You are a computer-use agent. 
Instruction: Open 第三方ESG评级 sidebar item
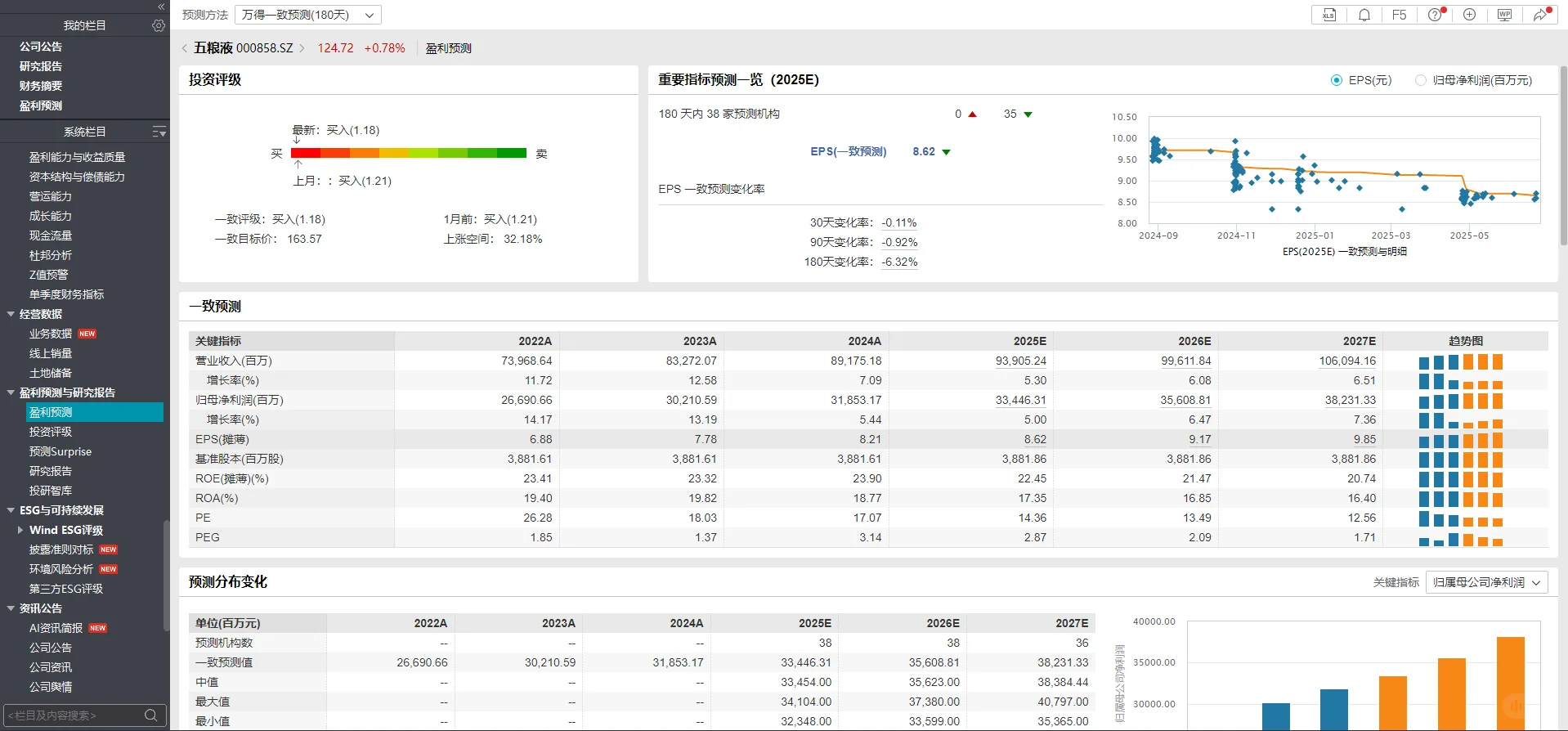(x=66, y=589)
